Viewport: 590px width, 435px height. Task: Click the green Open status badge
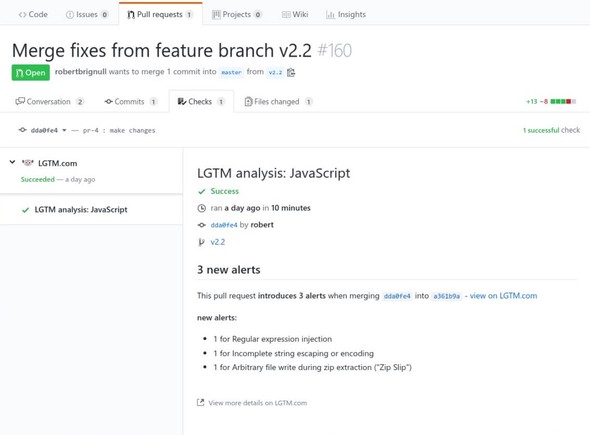point(30,73)
